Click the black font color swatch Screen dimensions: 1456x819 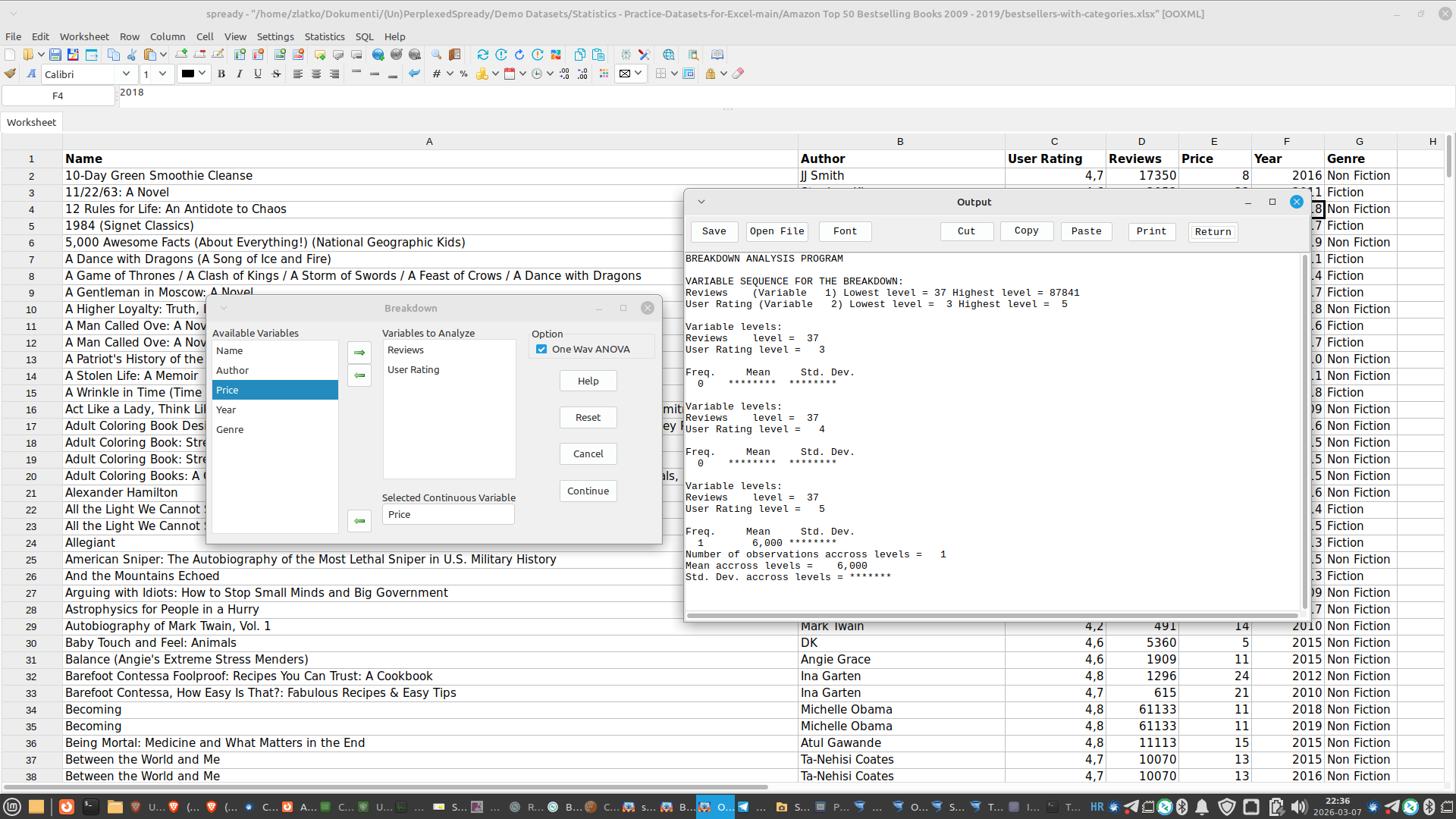tap(187, 74)
